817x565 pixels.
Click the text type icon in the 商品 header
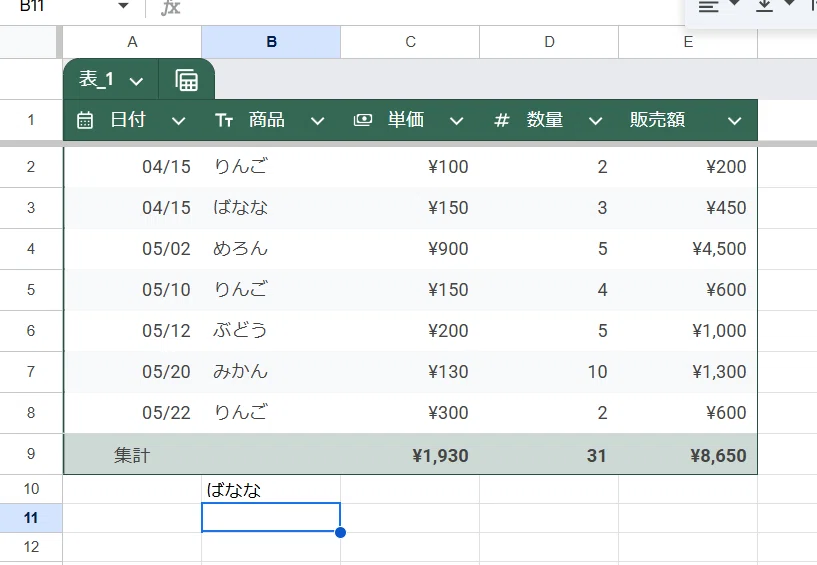point(224,120)
